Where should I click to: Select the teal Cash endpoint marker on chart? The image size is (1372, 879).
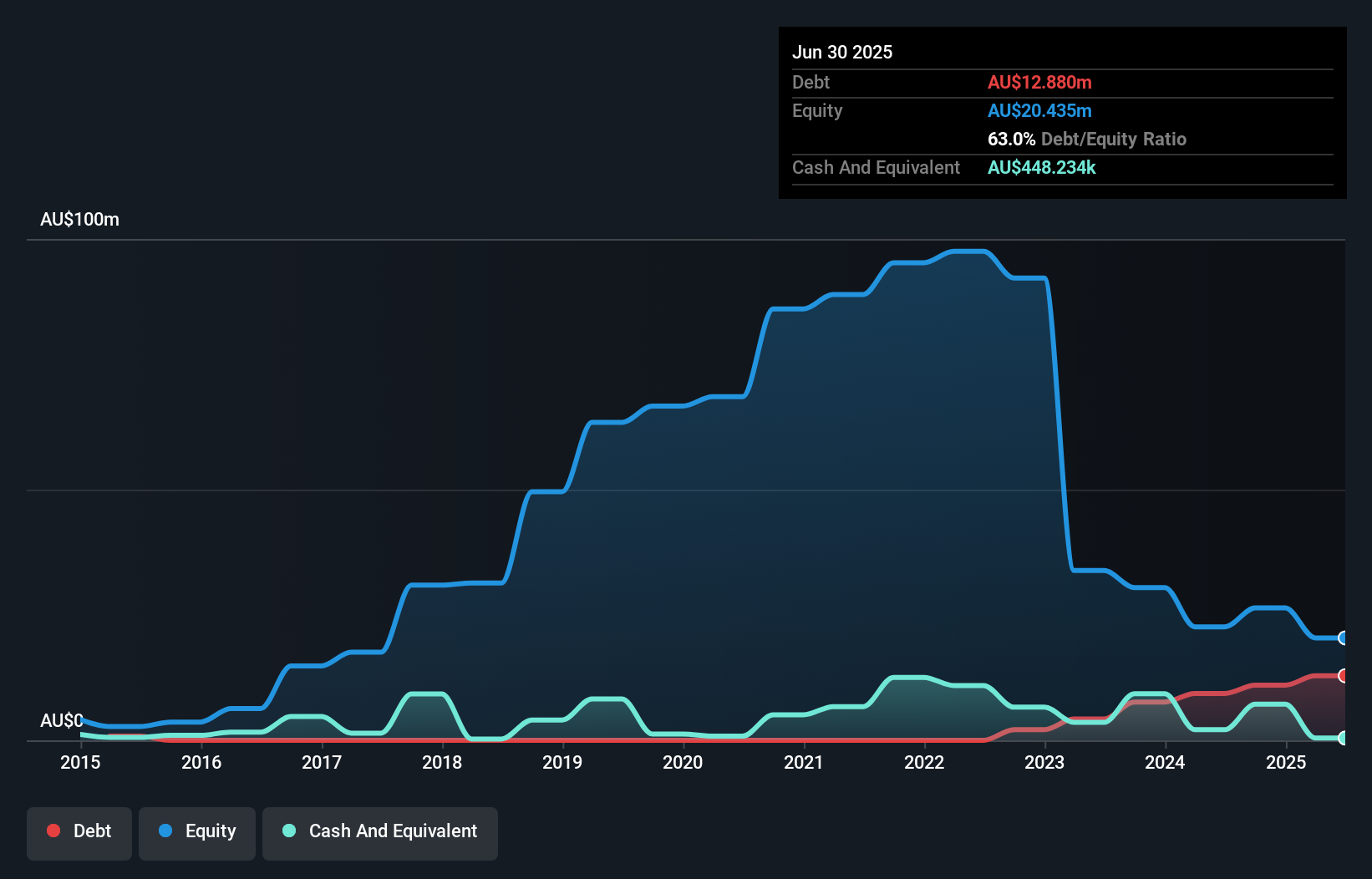(x=1343, y=738)
